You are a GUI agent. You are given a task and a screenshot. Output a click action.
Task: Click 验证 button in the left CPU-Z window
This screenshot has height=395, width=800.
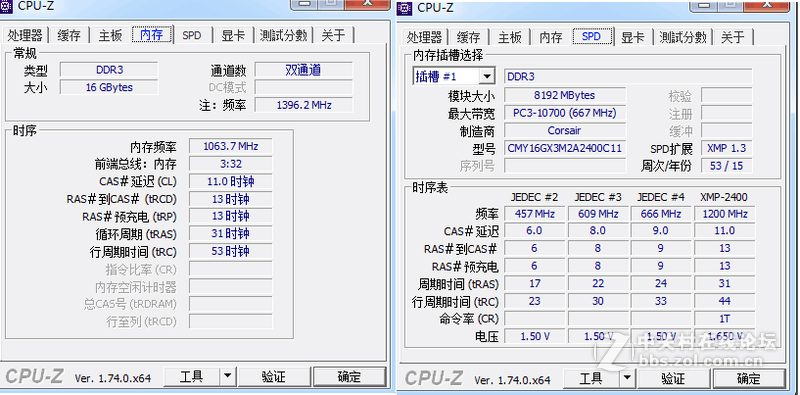[x=274, y=377]
